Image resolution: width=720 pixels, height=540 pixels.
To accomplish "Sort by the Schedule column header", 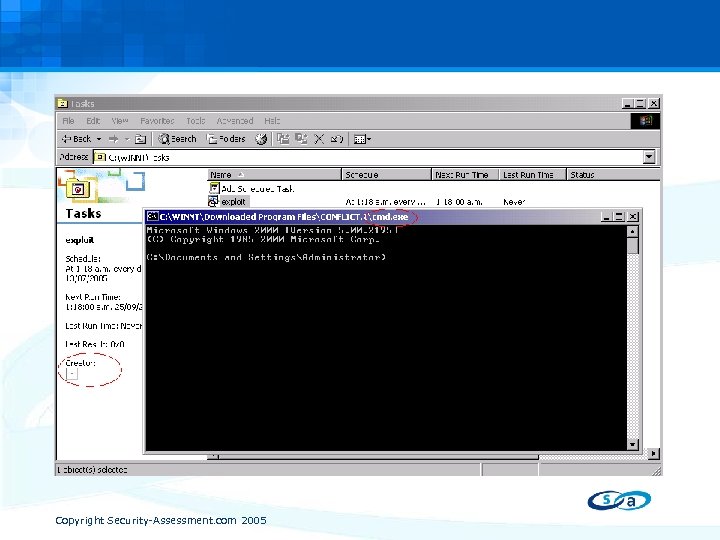I will [387, 174].
